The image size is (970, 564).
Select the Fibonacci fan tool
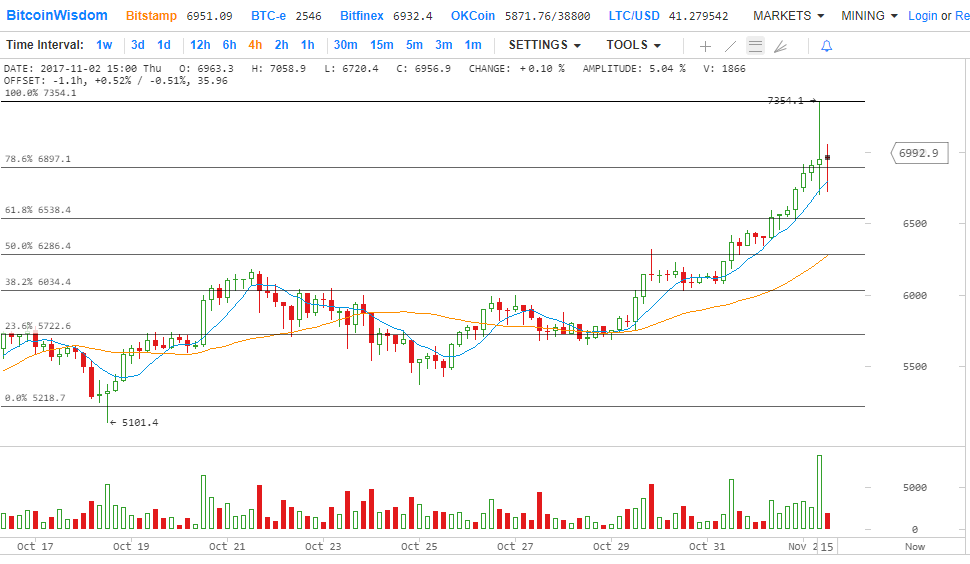(780, 46)
